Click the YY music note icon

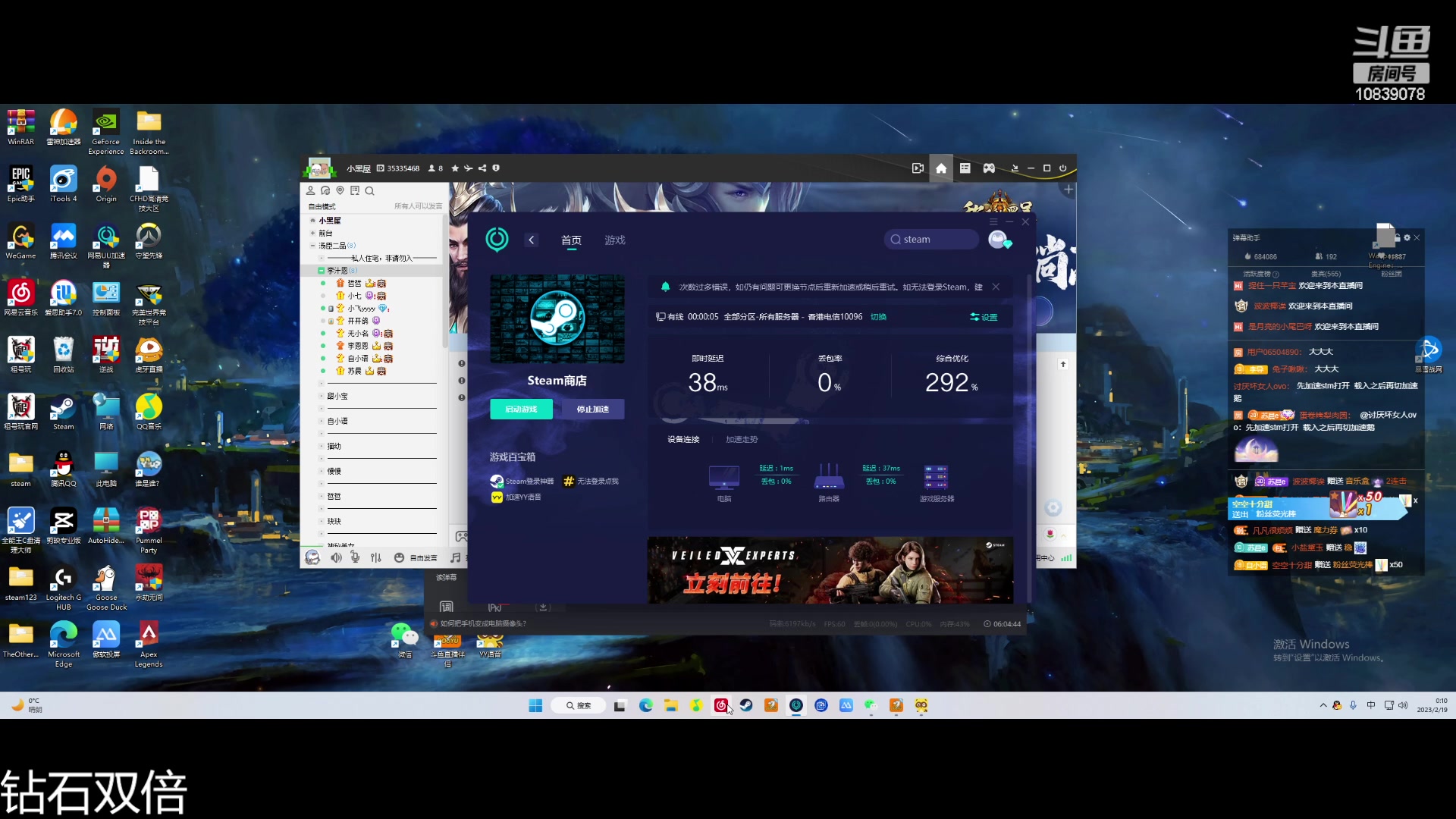tap(455, 557)
